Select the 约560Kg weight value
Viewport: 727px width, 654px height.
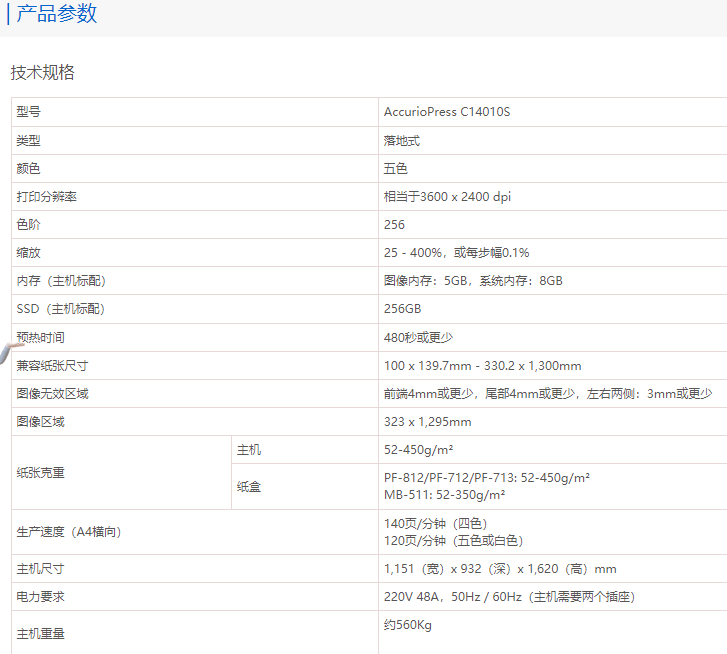(408, 625)
